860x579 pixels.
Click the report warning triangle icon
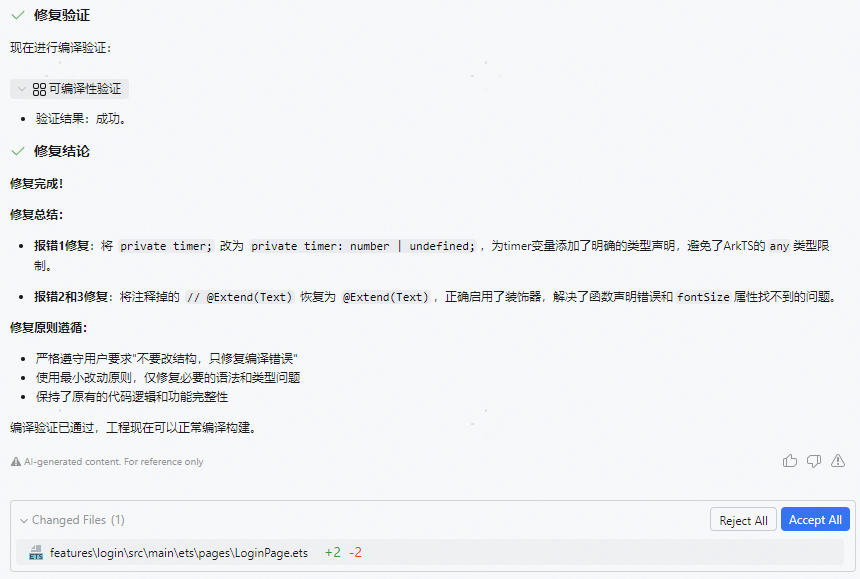point(840,461)
